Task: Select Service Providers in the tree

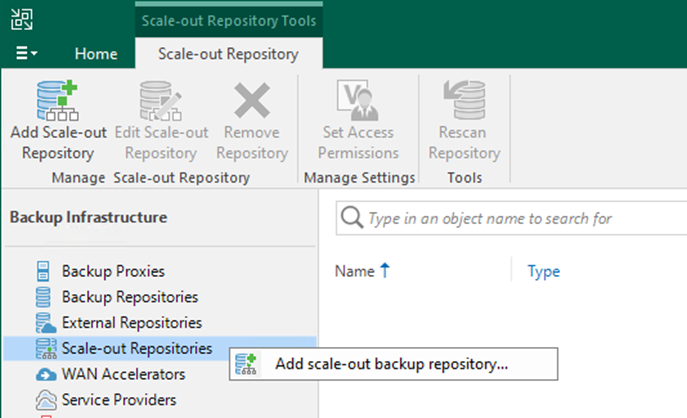Action: pos(119,400)
